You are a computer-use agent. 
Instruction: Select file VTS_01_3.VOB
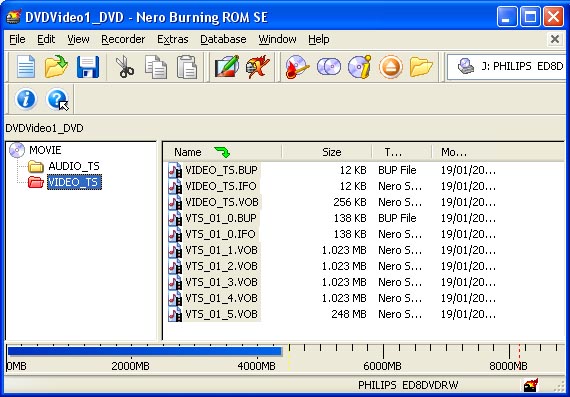(221, 282)
